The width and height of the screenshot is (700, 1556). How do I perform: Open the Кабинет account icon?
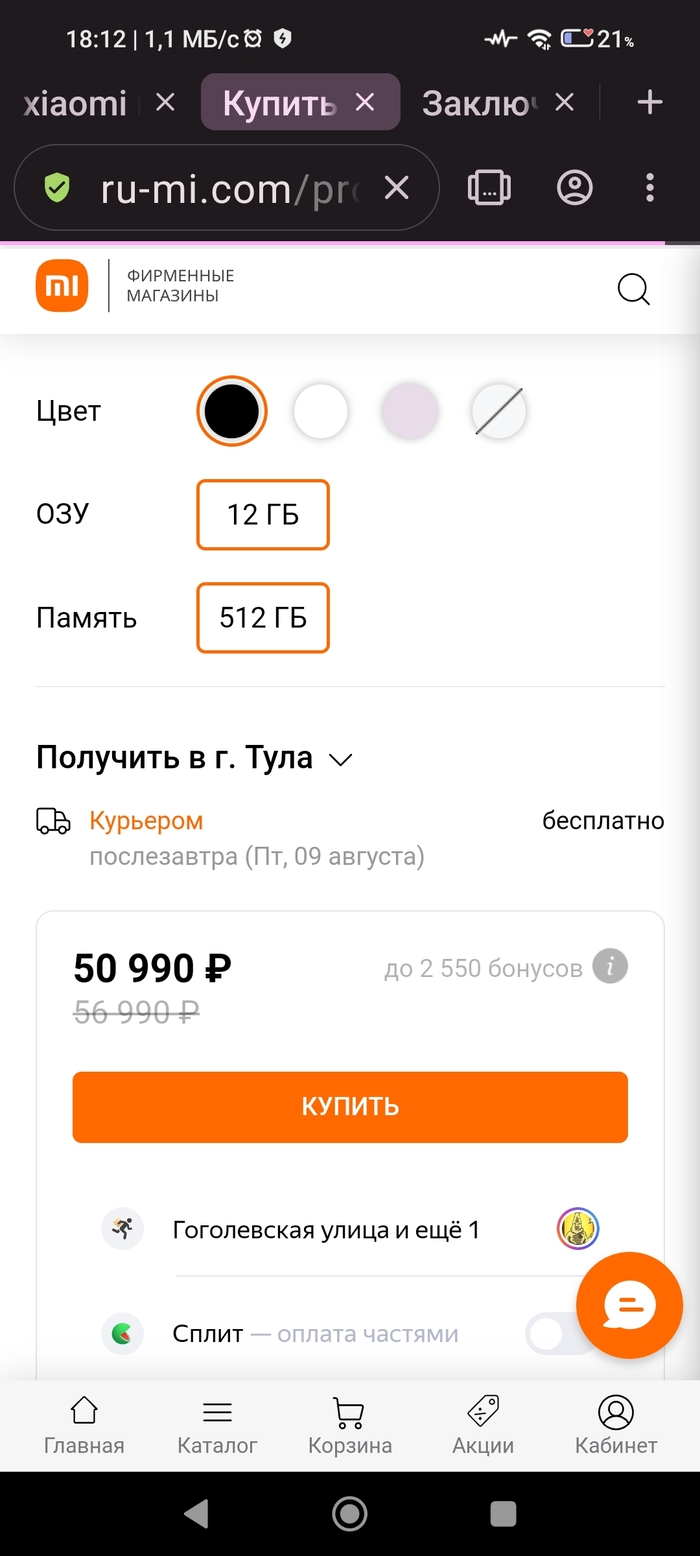[x=616, y=1425]
